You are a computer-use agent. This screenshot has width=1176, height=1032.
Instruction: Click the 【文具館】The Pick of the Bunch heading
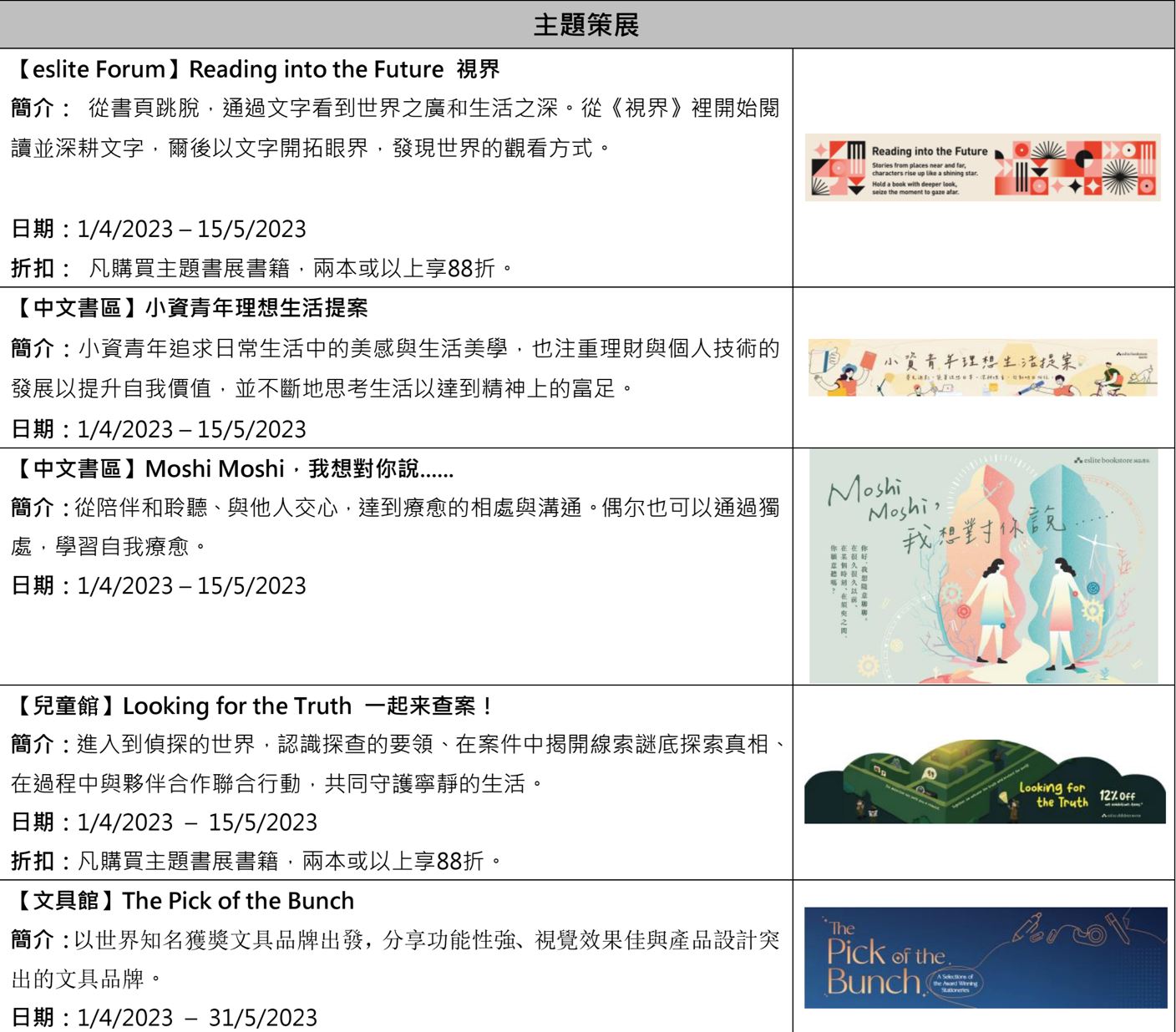point(183,901)
